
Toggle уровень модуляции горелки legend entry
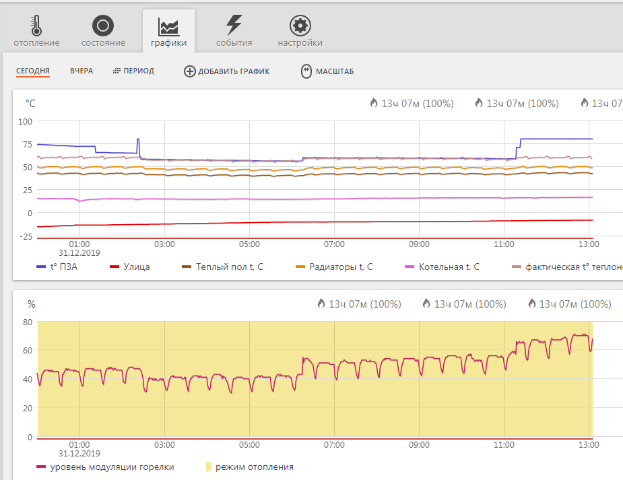point(105,467)
